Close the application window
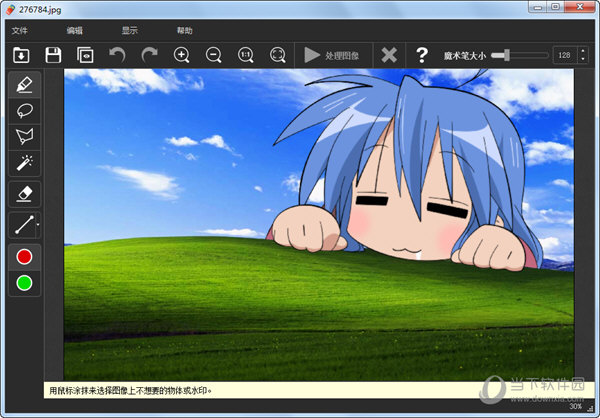The width and height of the screenshot is (600, 418). [580, 7]
